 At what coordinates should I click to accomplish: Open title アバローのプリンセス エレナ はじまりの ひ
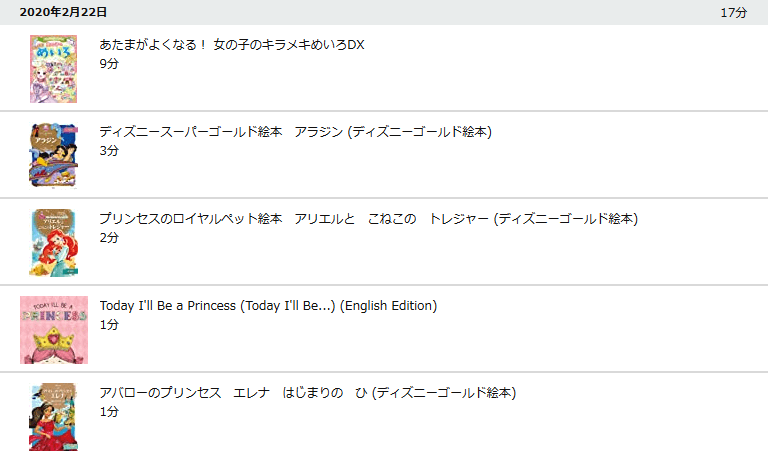point(308,393)
